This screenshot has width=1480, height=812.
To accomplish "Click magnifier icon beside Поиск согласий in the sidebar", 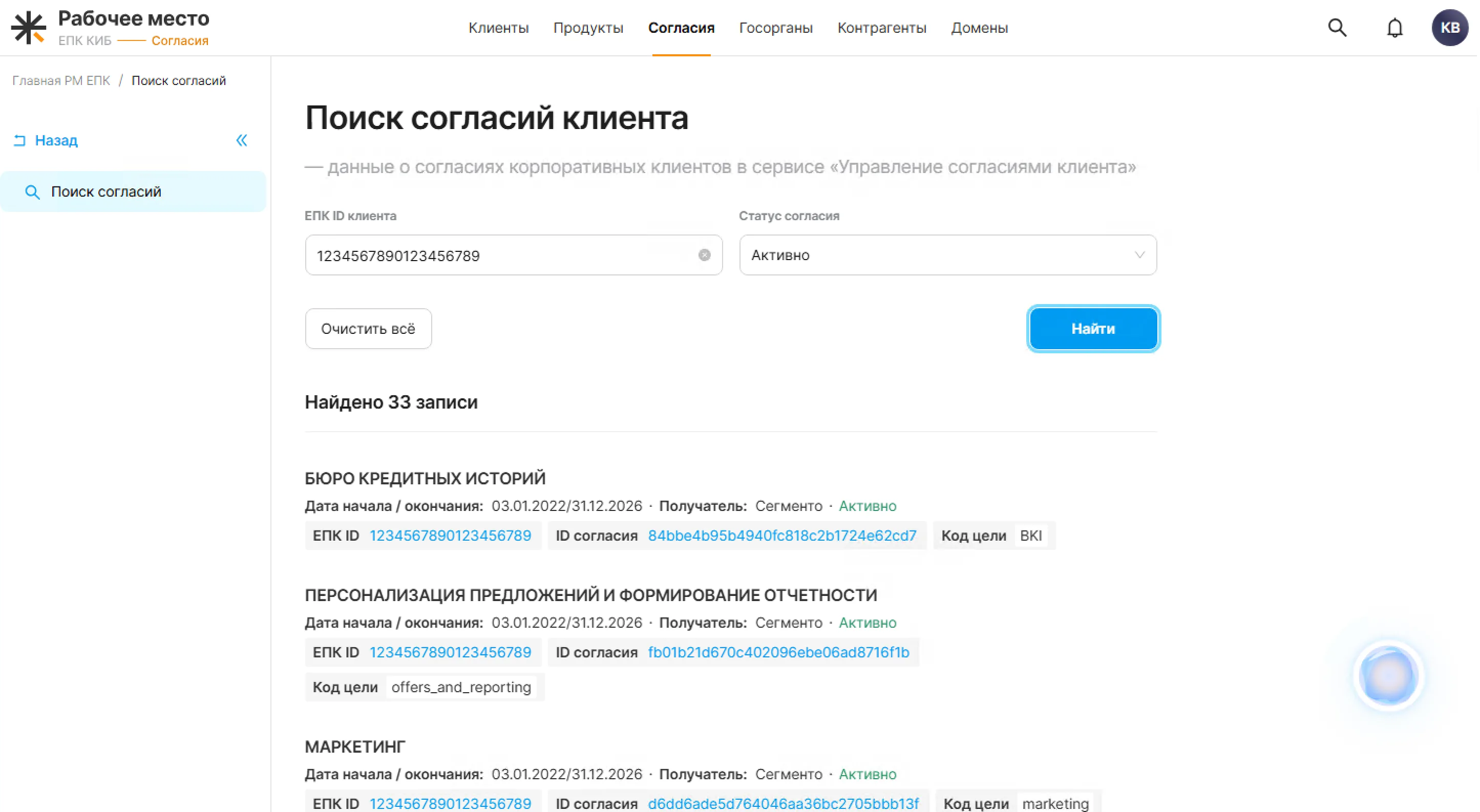I will [x=32, y=193].
